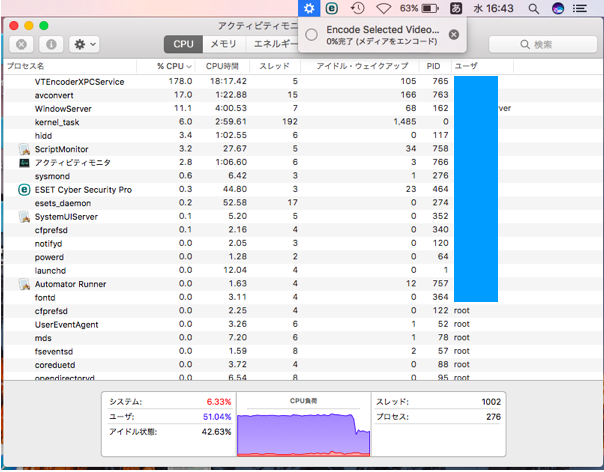Click the Automator gear icon in menu bar
This screenshot has height=472, width=604.
pyautogui.click(x=309, y=8)
